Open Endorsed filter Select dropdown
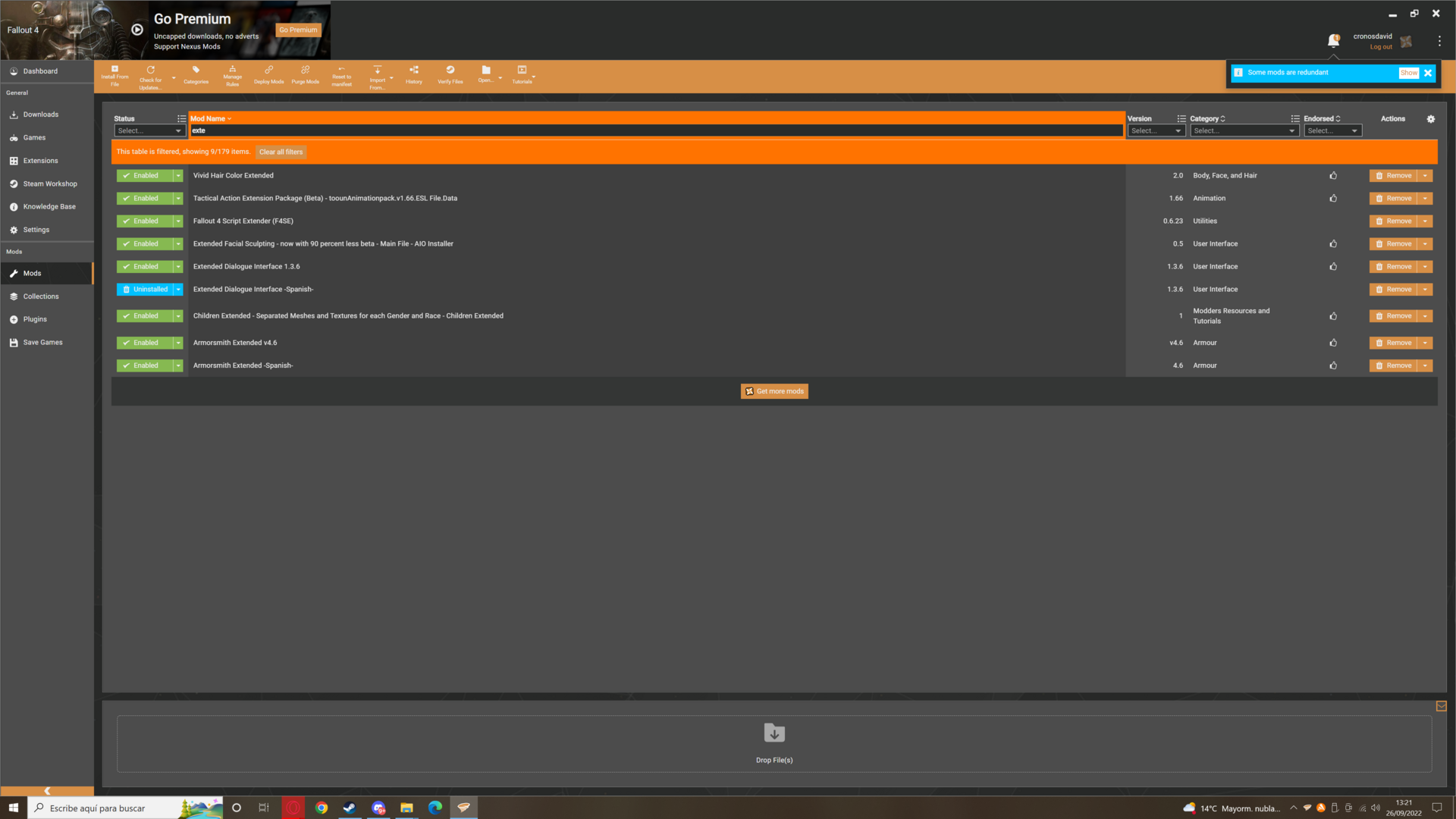Image resolution: width=1456 pixels, height=819 pixels. (x=1332, y=130)
